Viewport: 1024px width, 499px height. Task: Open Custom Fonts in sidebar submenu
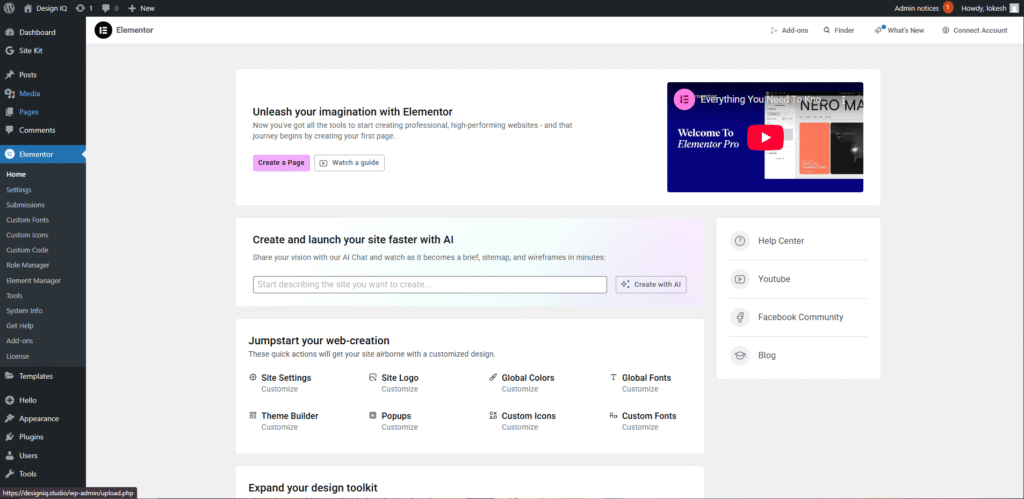[27, 220]
